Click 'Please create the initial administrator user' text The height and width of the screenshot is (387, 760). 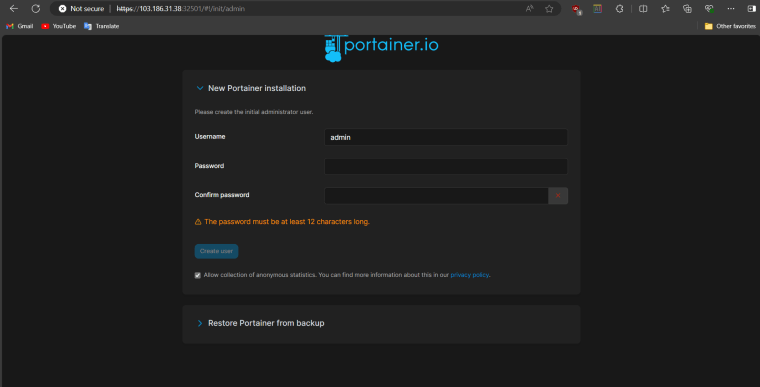[253, 112]
